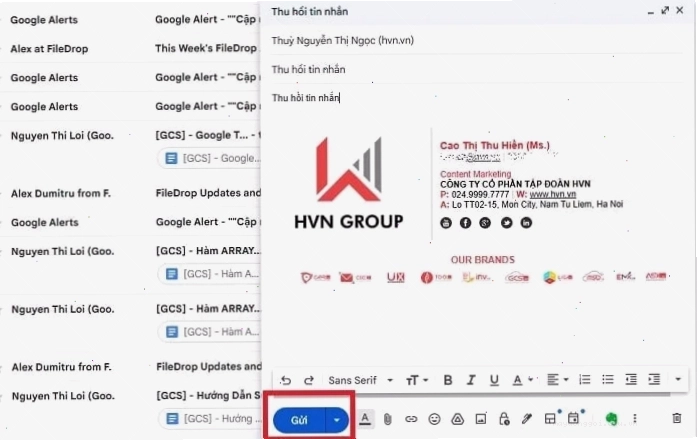Discard draft with trash icon
The width and height of the screenshot is (697, 440).
677,418
